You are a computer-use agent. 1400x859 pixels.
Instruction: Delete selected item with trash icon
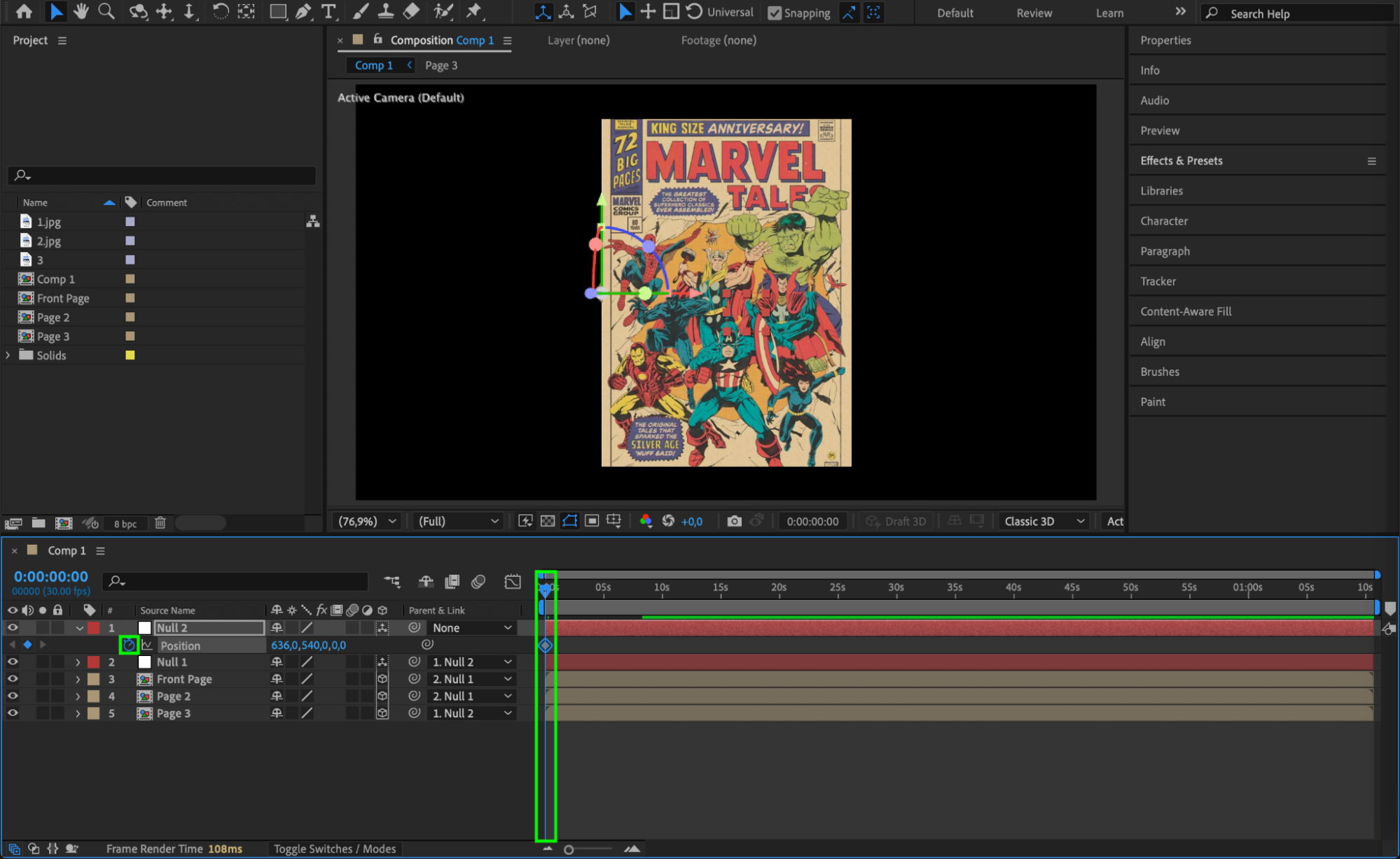(x=160, y=523)
